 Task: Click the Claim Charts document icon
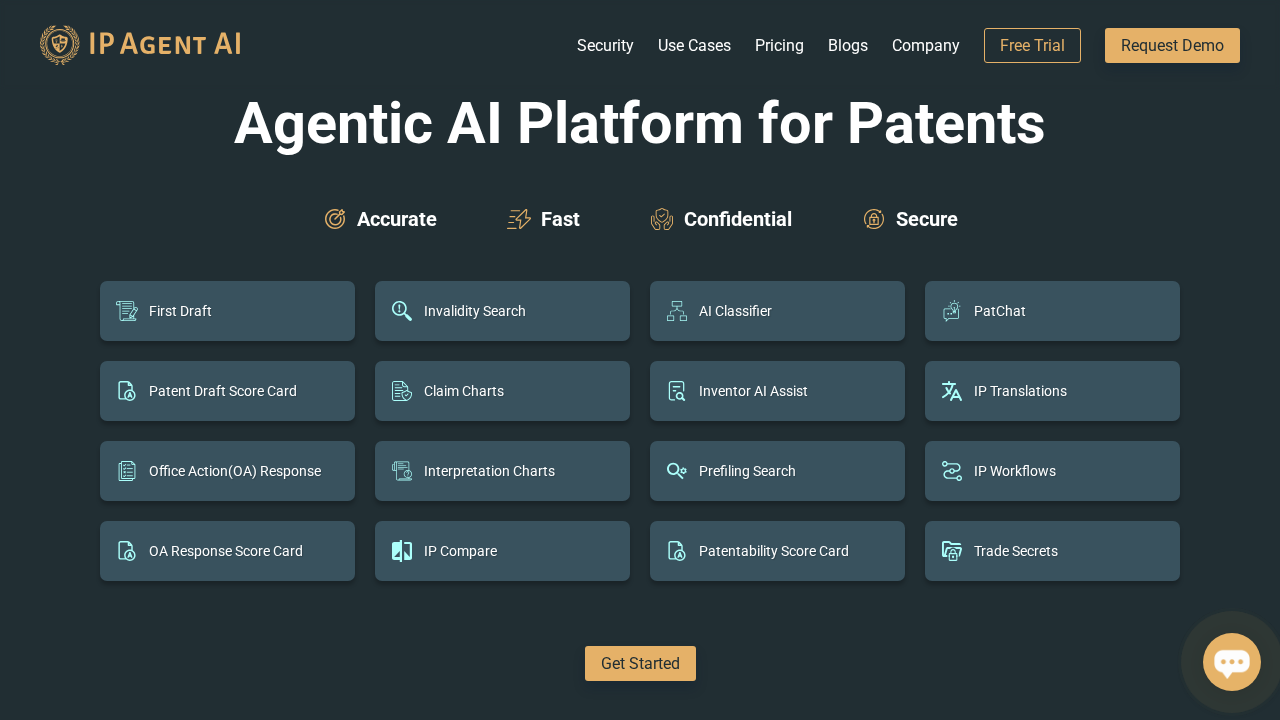[401, 391]
